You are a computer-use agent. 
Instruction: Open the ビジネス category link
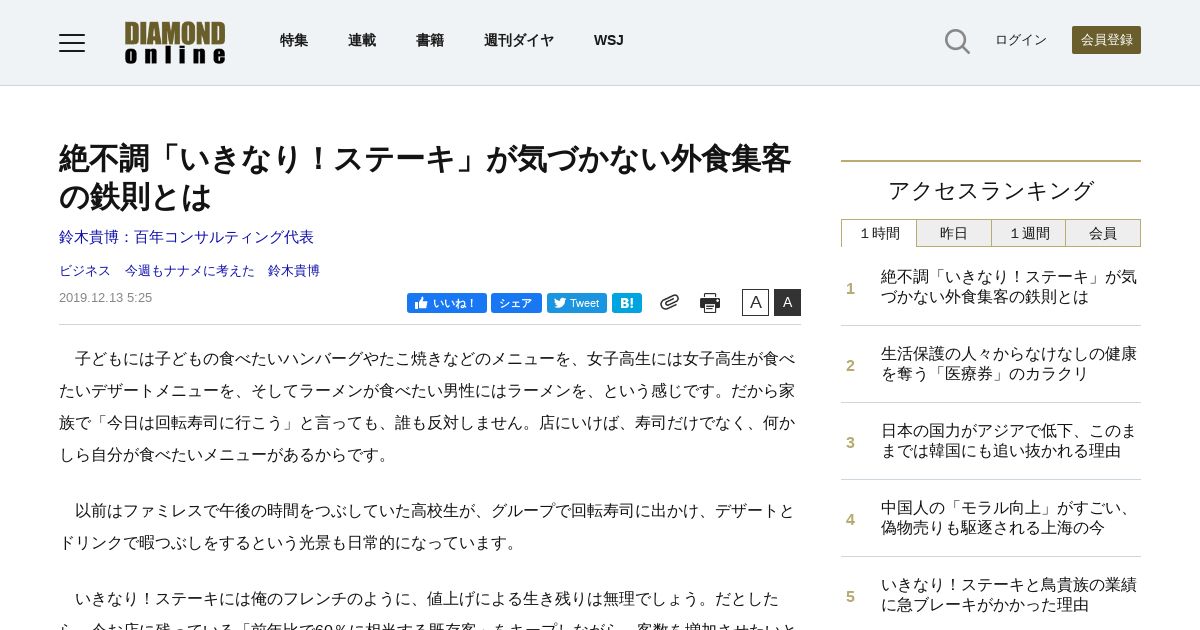point(85,271)
